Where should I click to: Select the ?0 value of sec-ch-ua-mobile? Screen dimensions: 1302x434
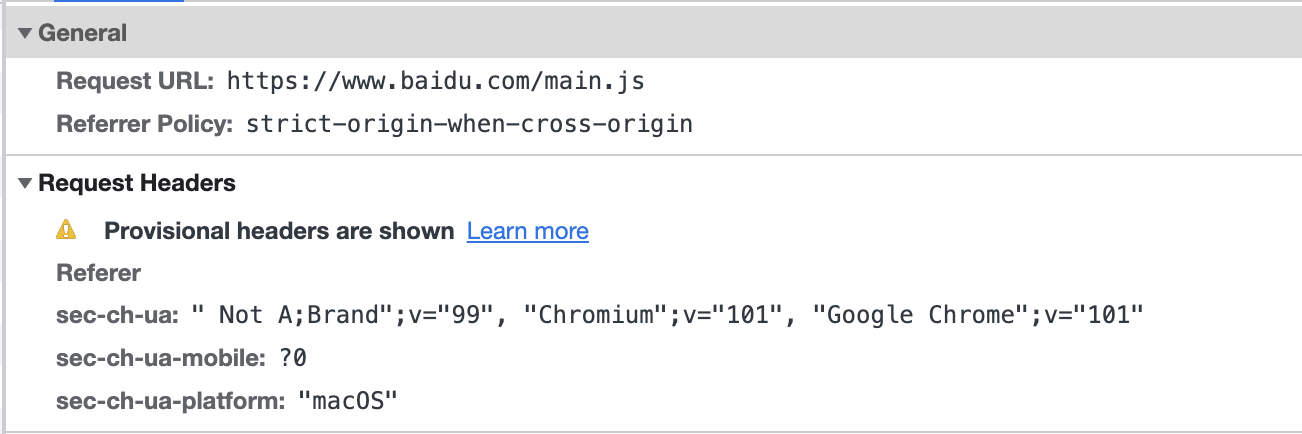293,358
